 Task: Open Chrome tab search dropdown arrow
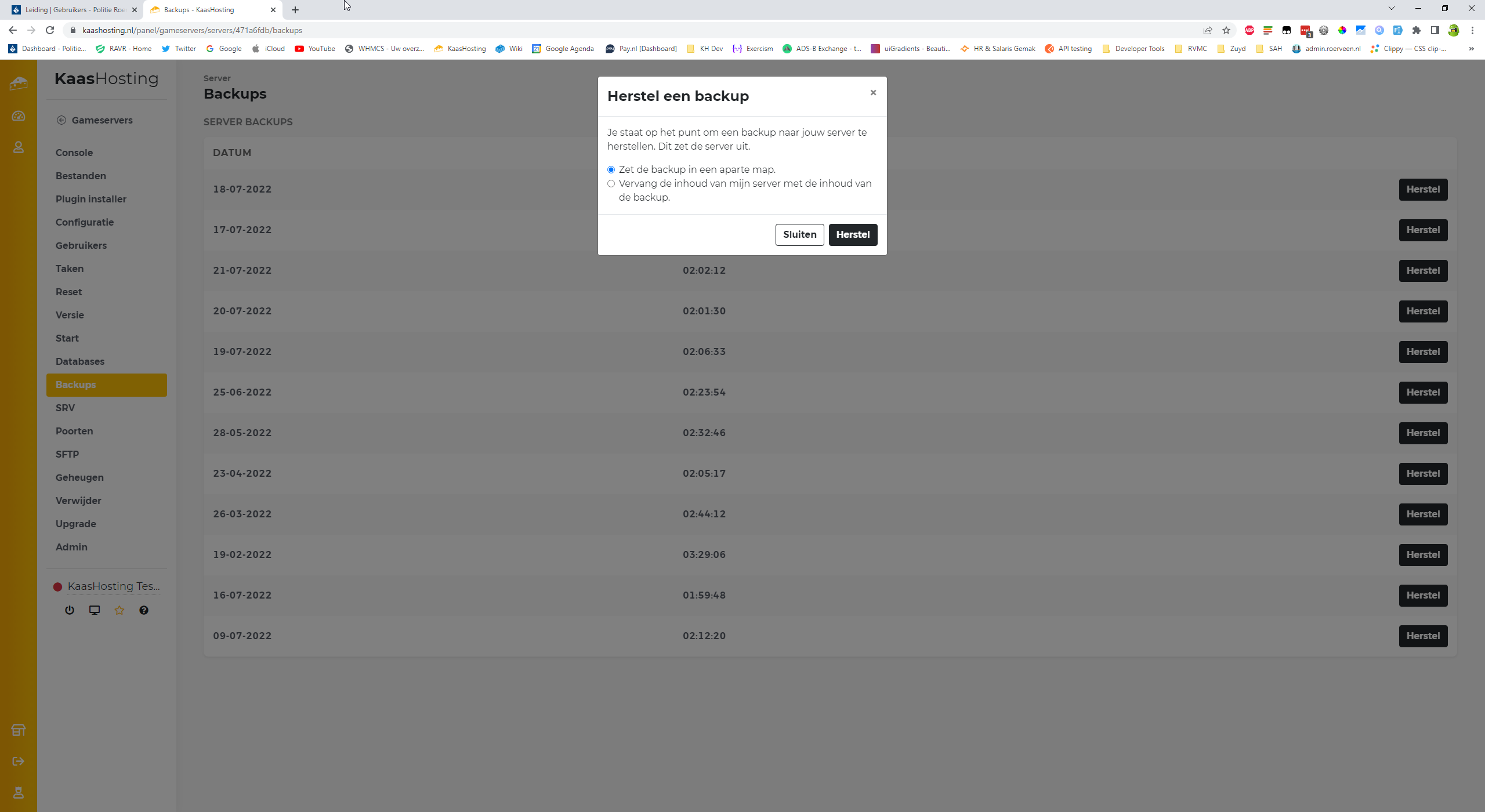(1391, 9)
